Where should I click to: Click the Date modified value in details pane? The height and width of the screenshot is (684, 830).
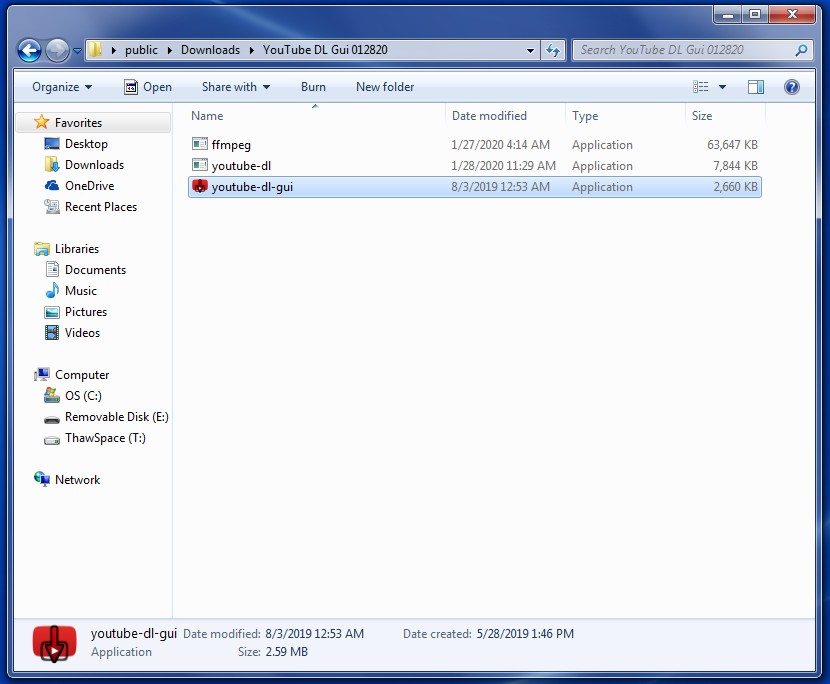click(x=314, y=634)
